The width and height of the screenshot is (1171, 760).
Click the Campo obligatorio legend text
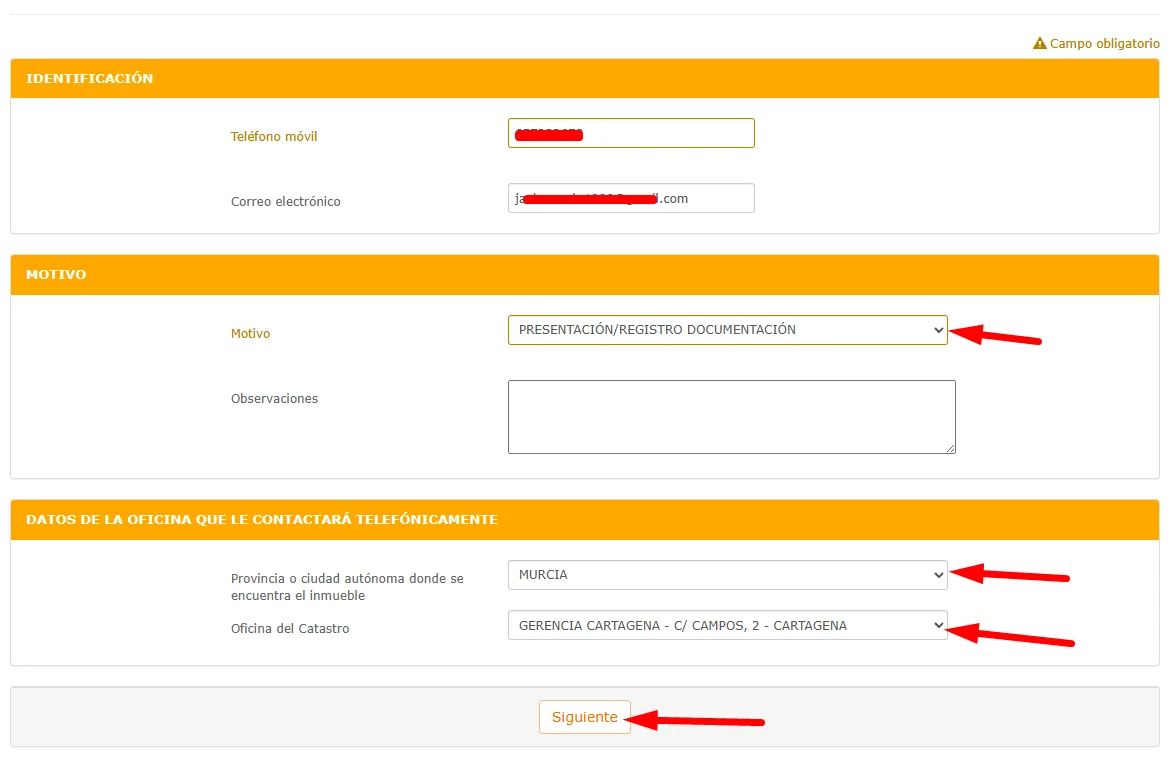click(1105, 43)
